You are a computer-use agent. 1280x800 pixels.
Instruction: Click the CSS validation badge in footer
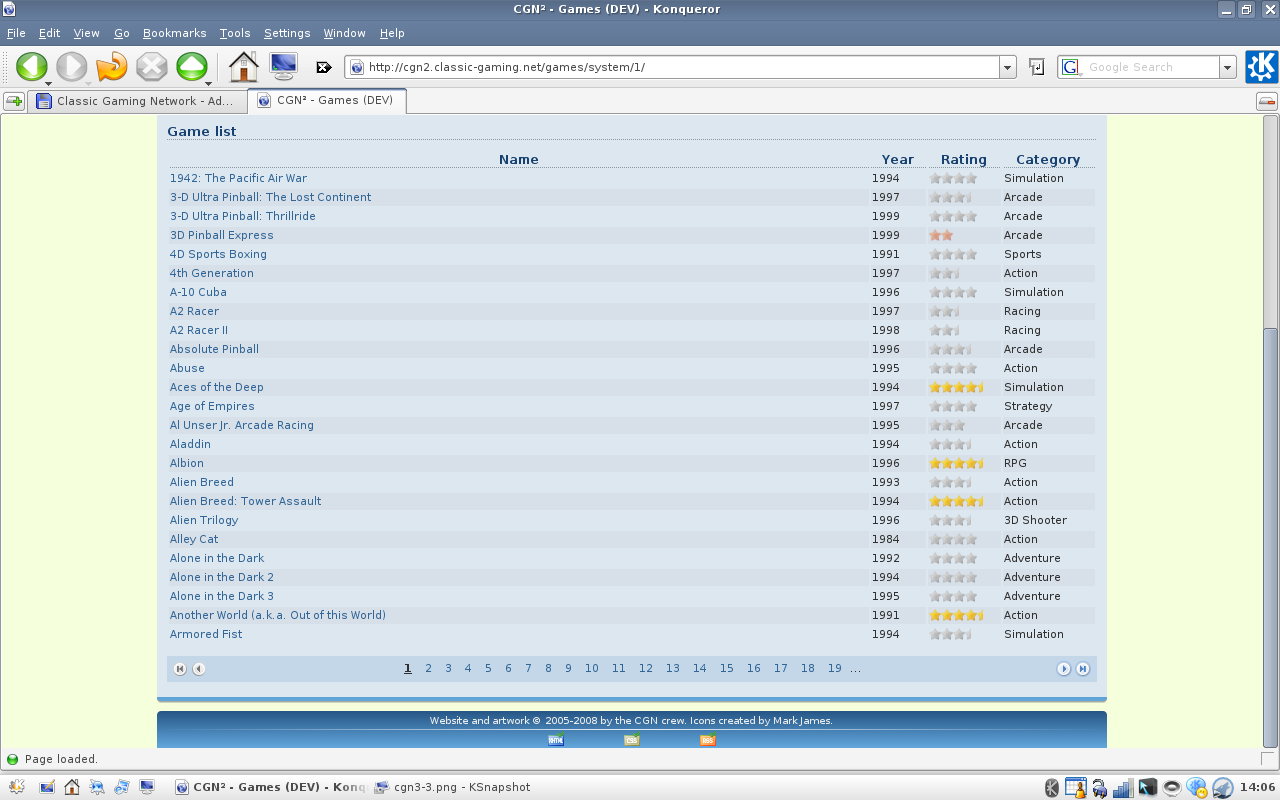[631, 740]
